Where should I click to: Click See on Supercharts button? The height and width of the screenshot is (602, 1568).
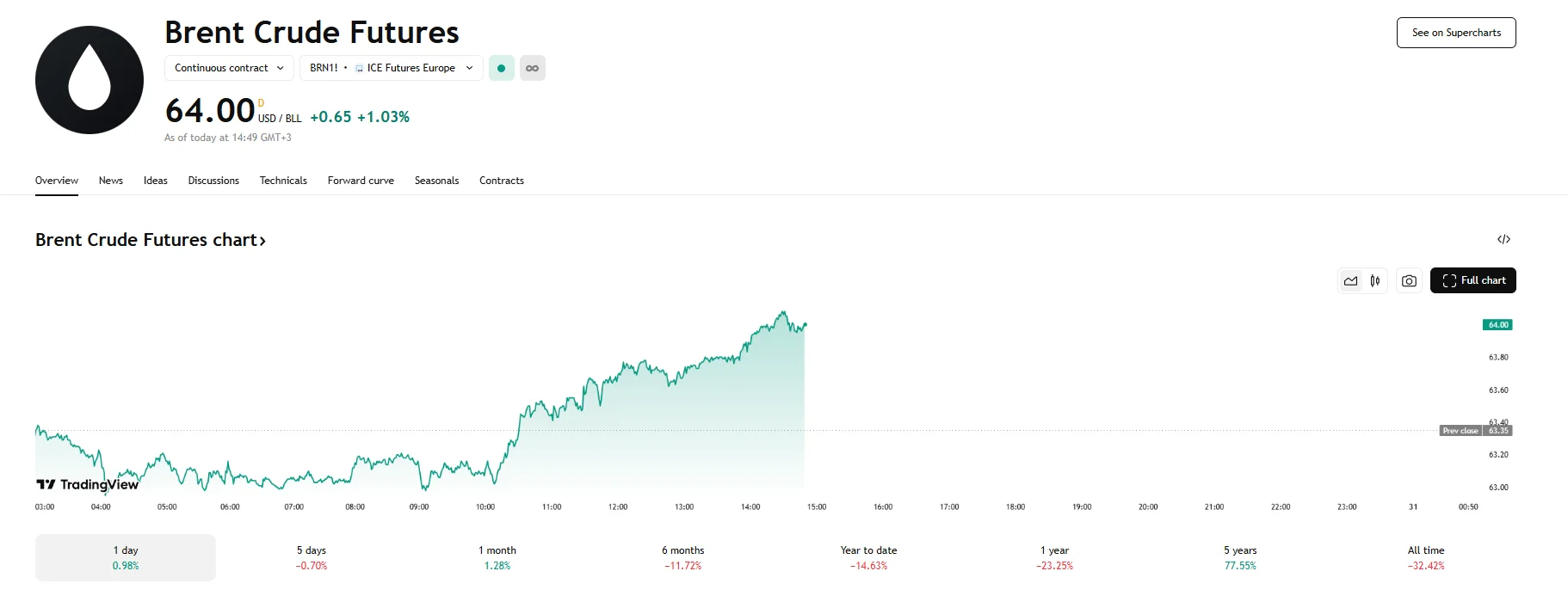click(1456, 33)
